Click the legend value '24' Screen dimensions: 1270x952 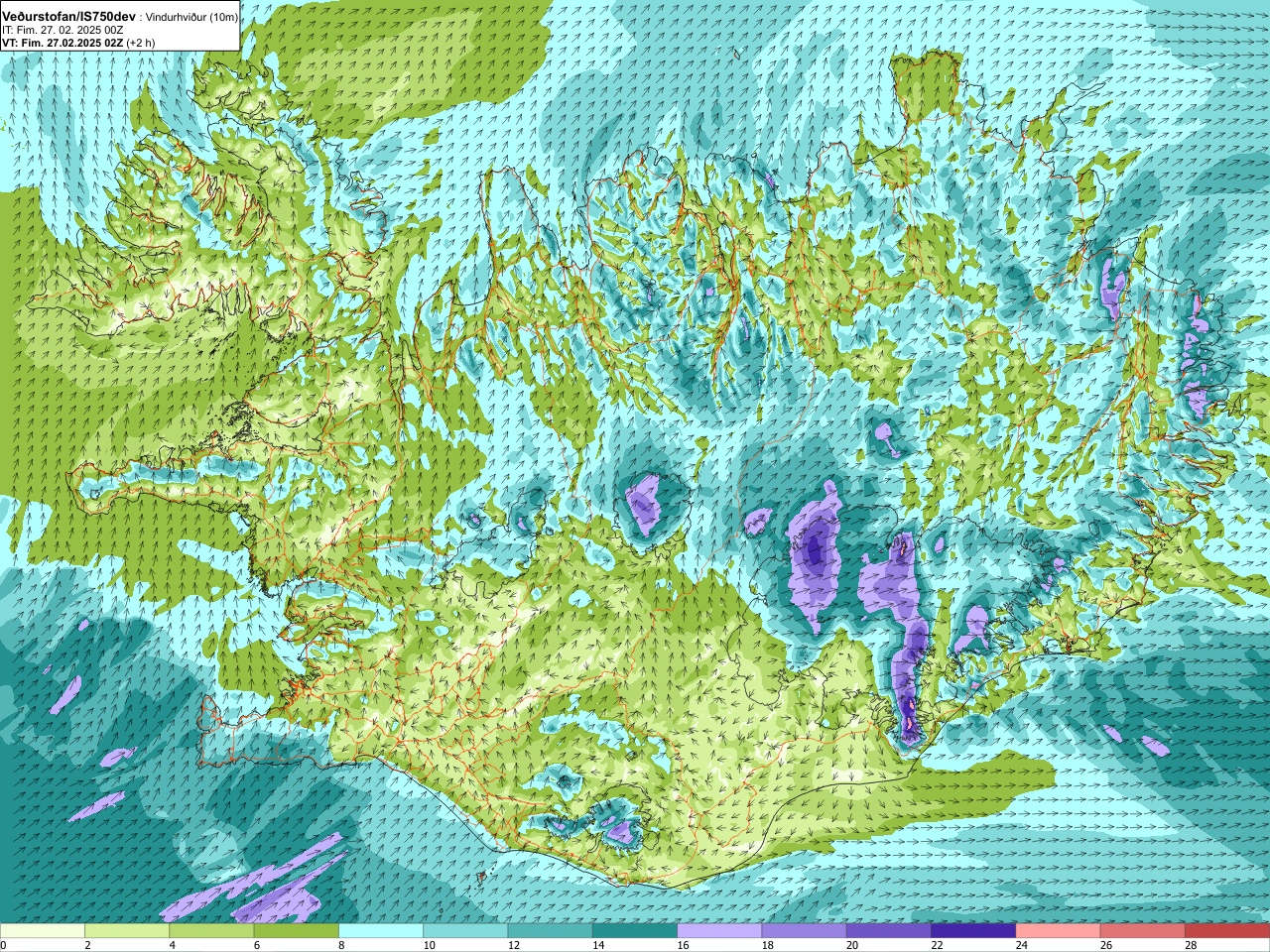(x=1023, y=945)
